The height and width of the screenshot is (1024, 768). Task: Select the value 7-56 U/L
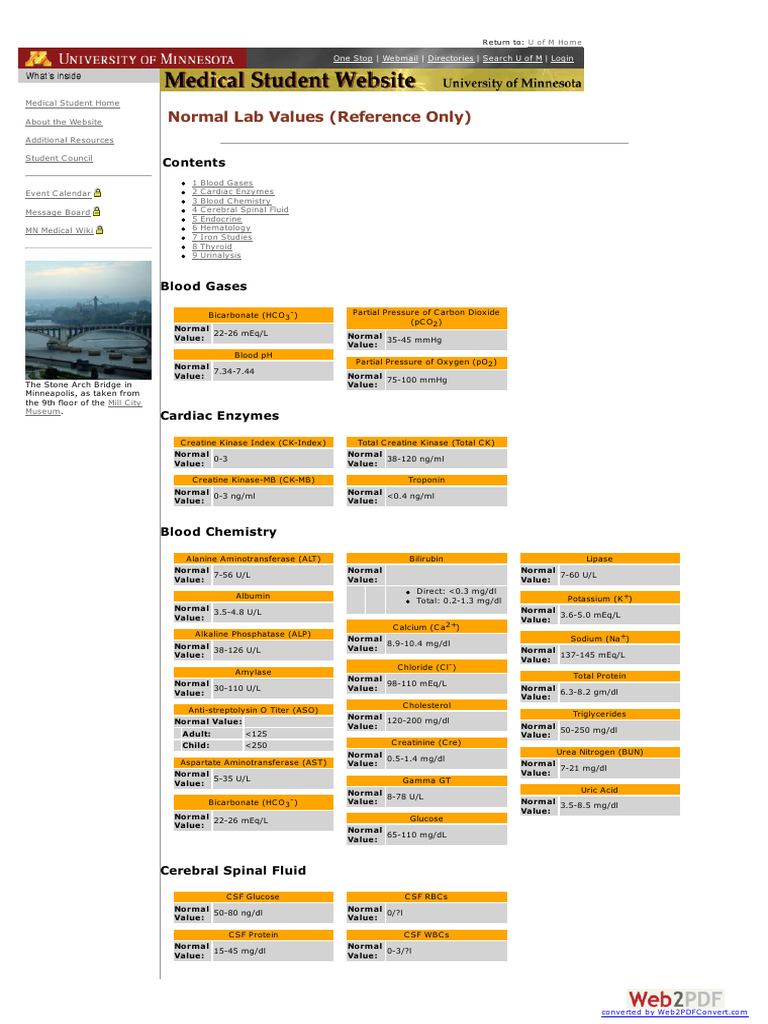coord(232,575)
